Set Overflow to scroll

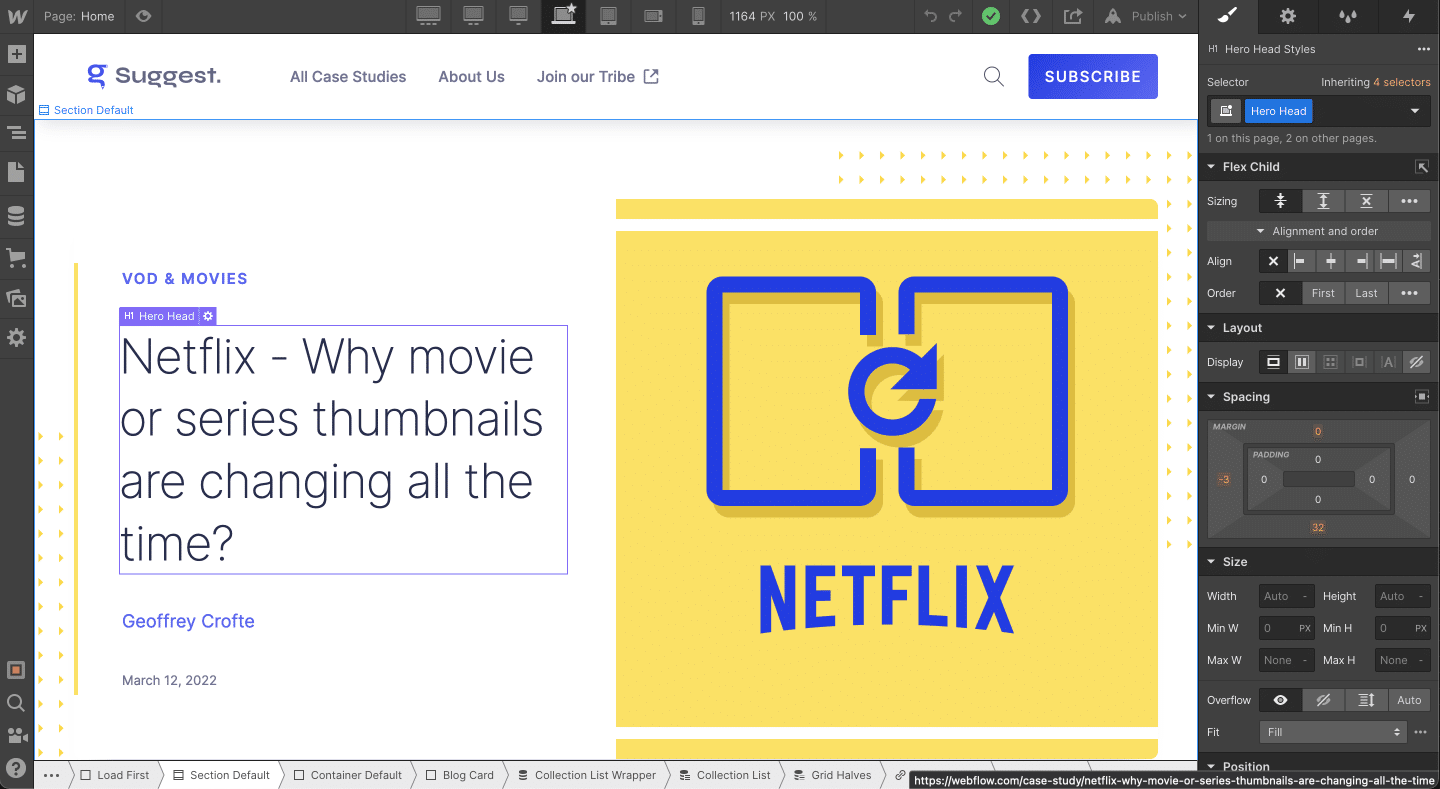pos(1366,700)
